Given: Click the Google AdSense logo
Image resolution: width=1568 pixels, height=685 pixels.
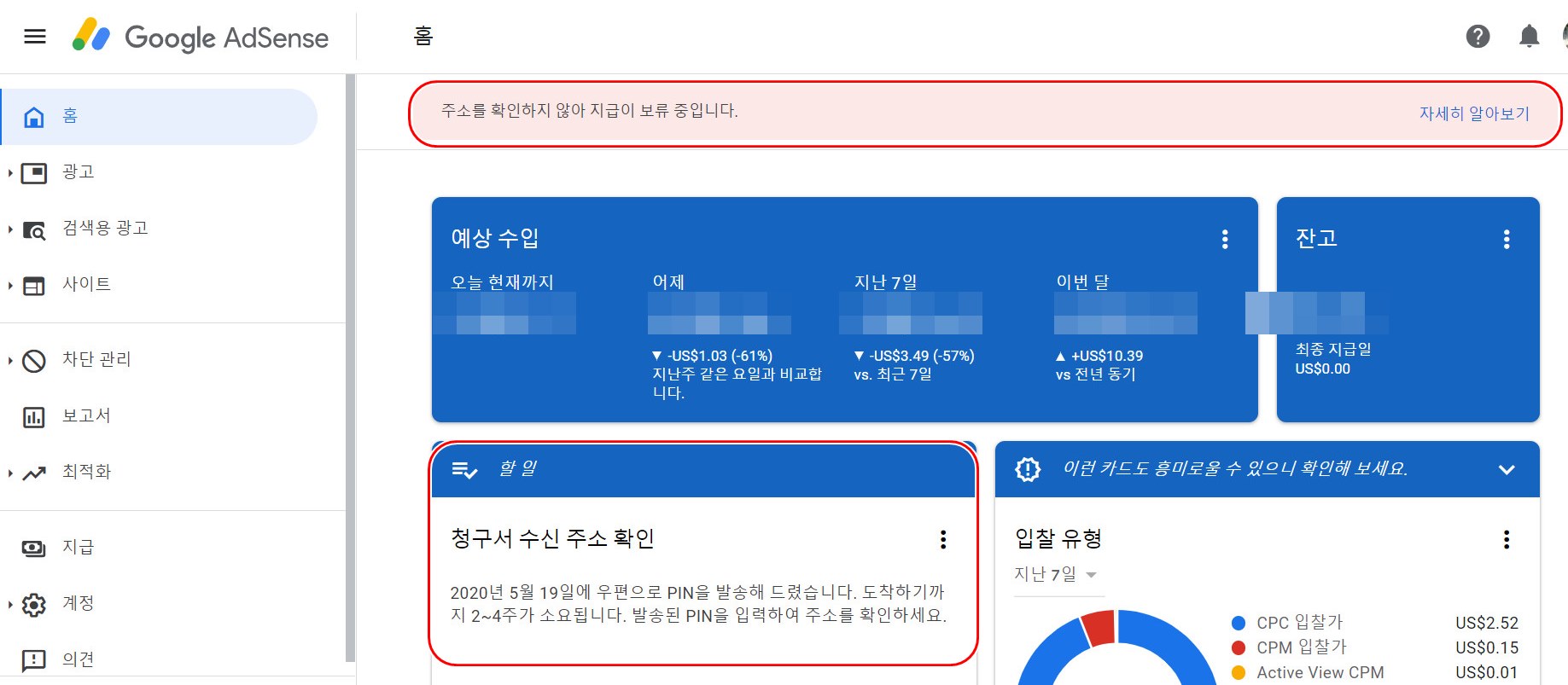Looking at the screenshot, I should tap(201, 37).
